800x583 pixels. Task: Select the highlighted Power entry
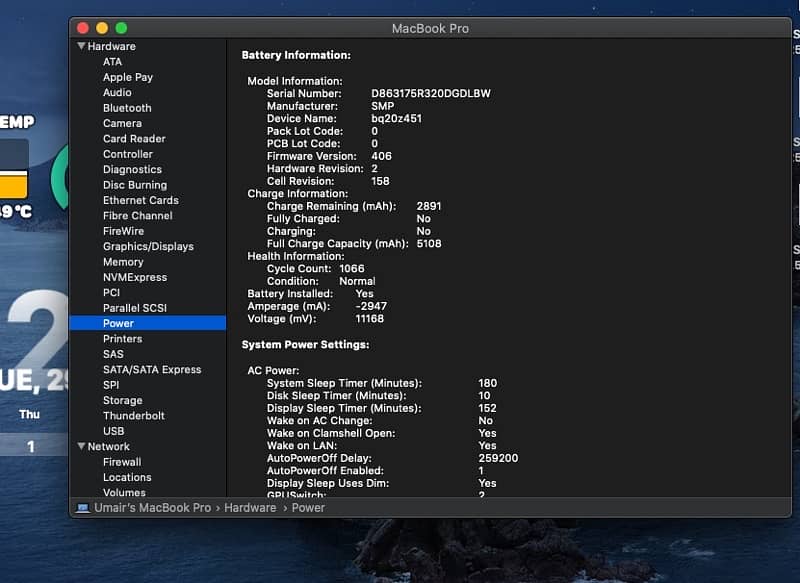(x=147, y=323)
